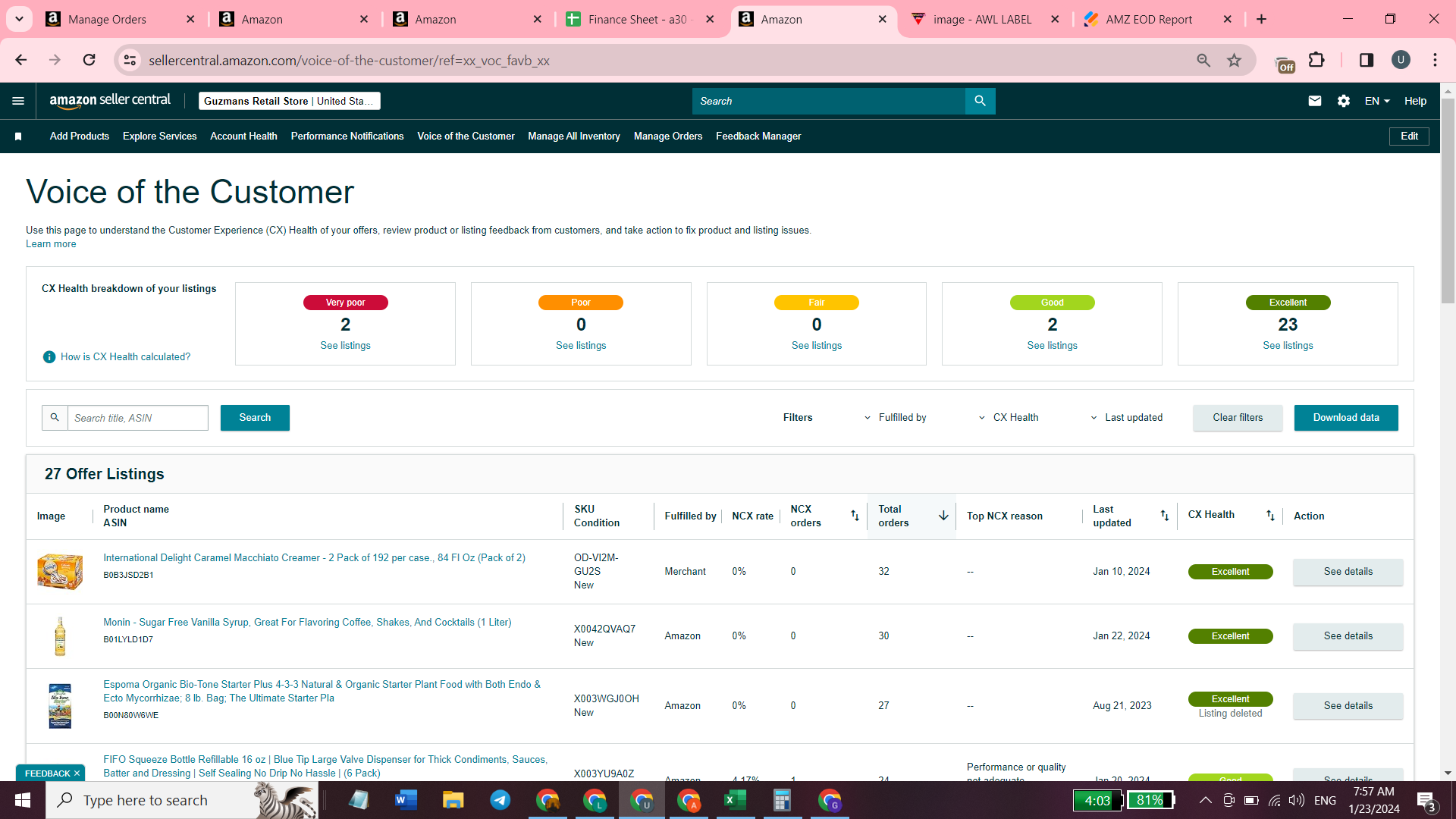Reload the page in the browser

click(89, 60)
